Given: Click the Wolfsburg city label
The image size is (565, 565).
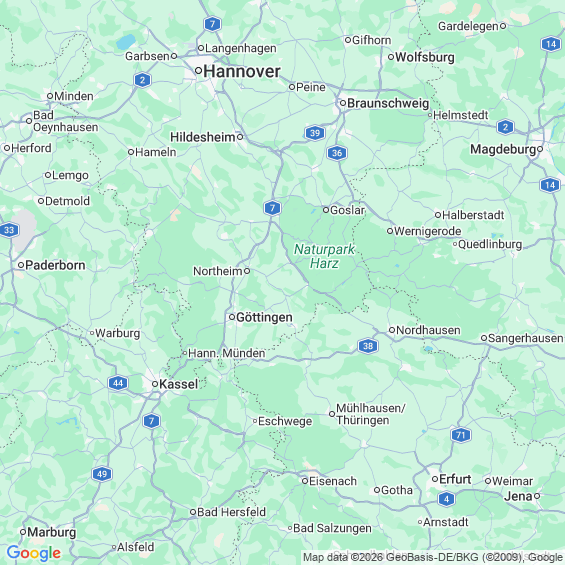Looking at the screenshot, I should coord(425,57).
